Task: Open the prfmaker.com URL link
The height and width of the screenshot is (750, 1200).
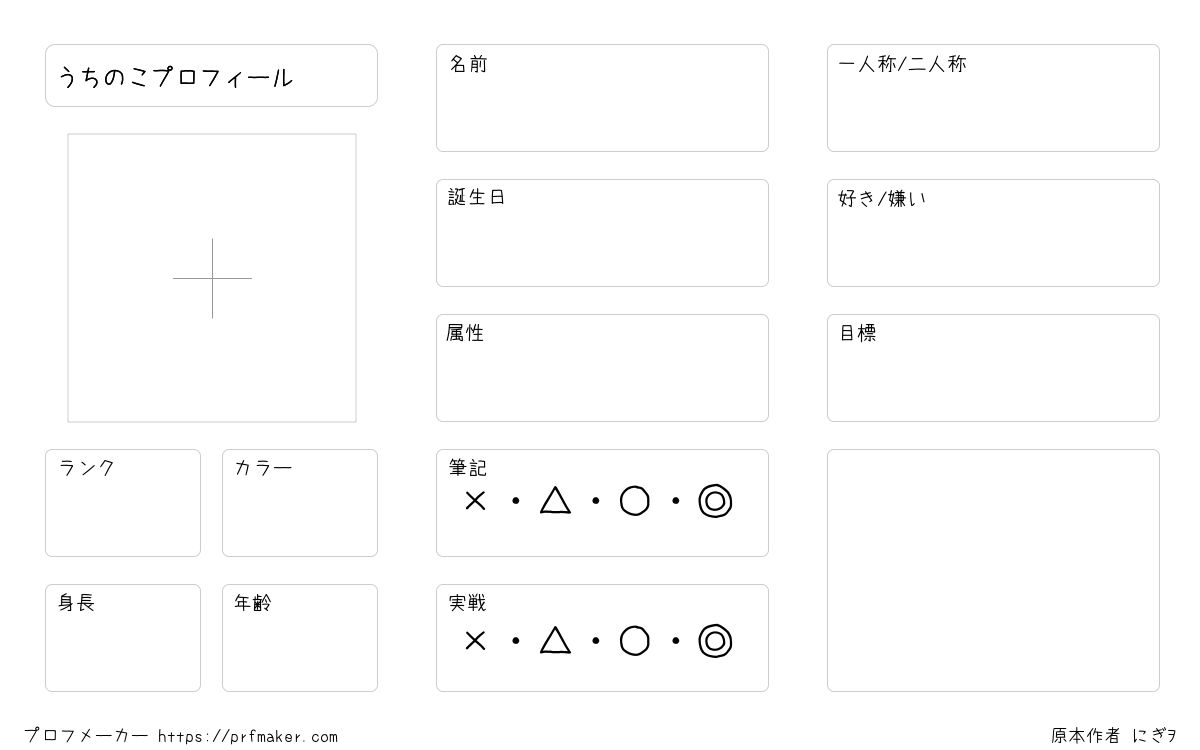Action: click(248, 737)
